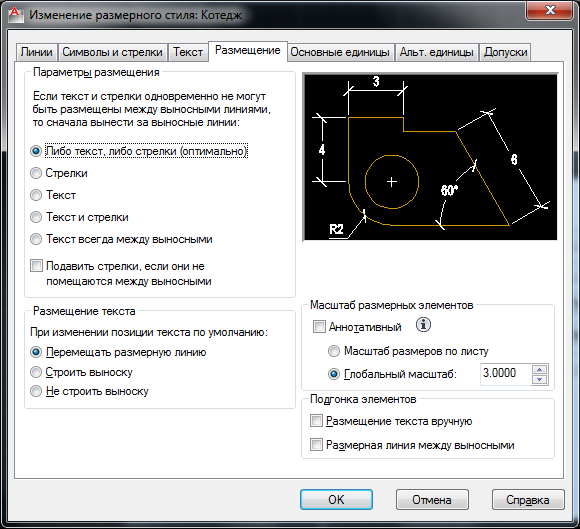Screen dimensions: 580x529
Task: Enable the Аннотативный checkbox
Action: pyautogui.click(x=319, y=327)
